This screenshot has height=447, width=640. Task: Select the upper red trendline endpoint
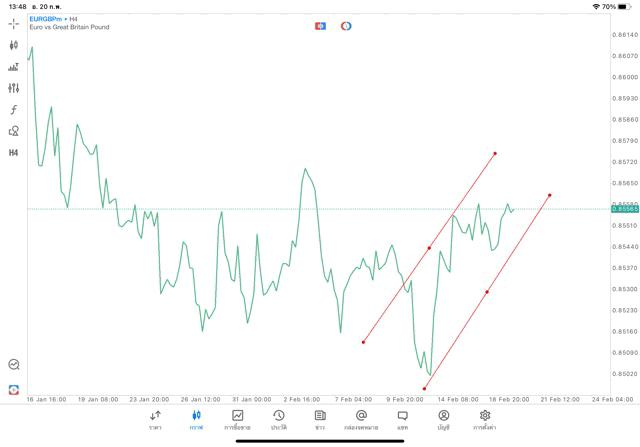[495, 153]
